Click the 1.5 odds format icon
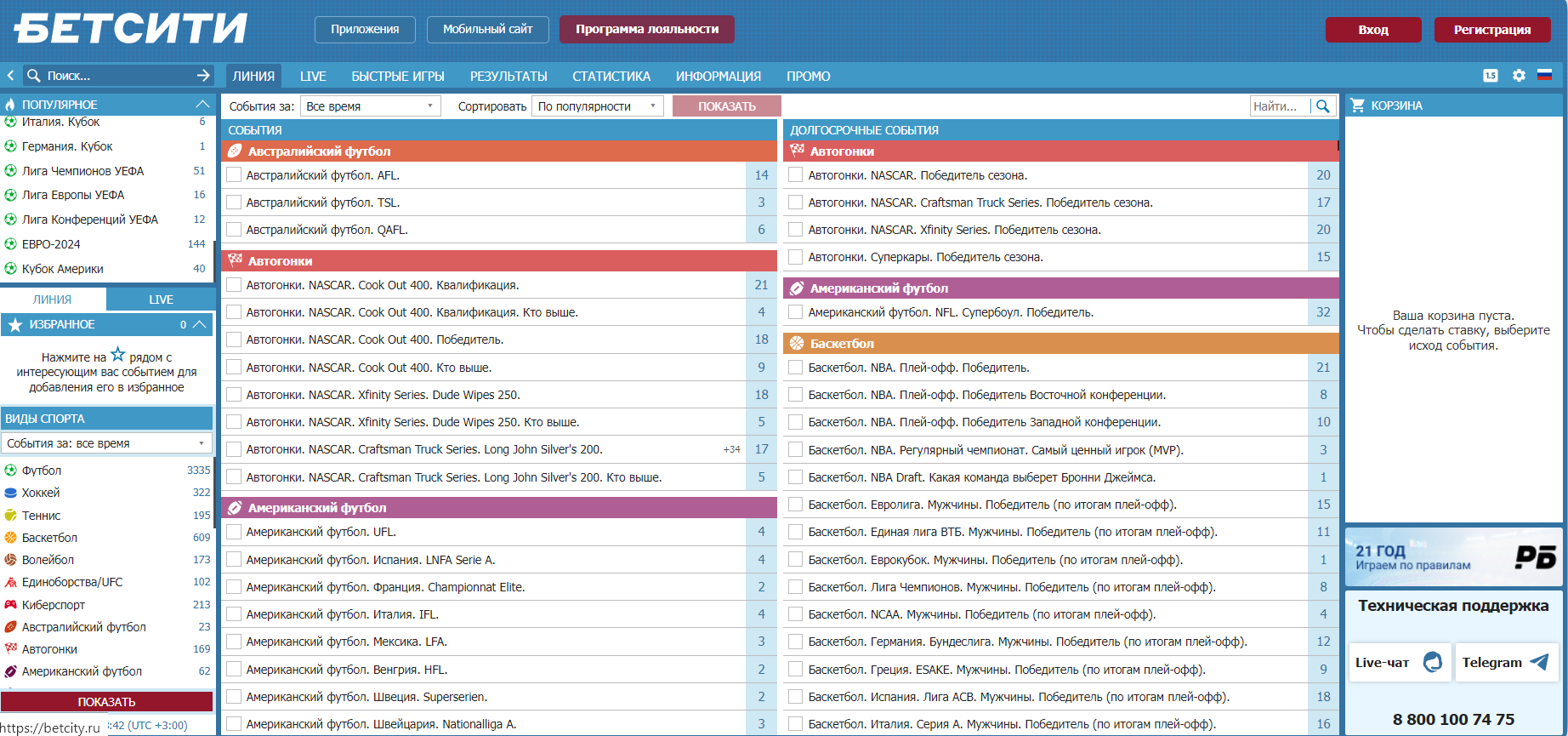This screenshot has width=1568, height=736. [x=1490, y=76]
